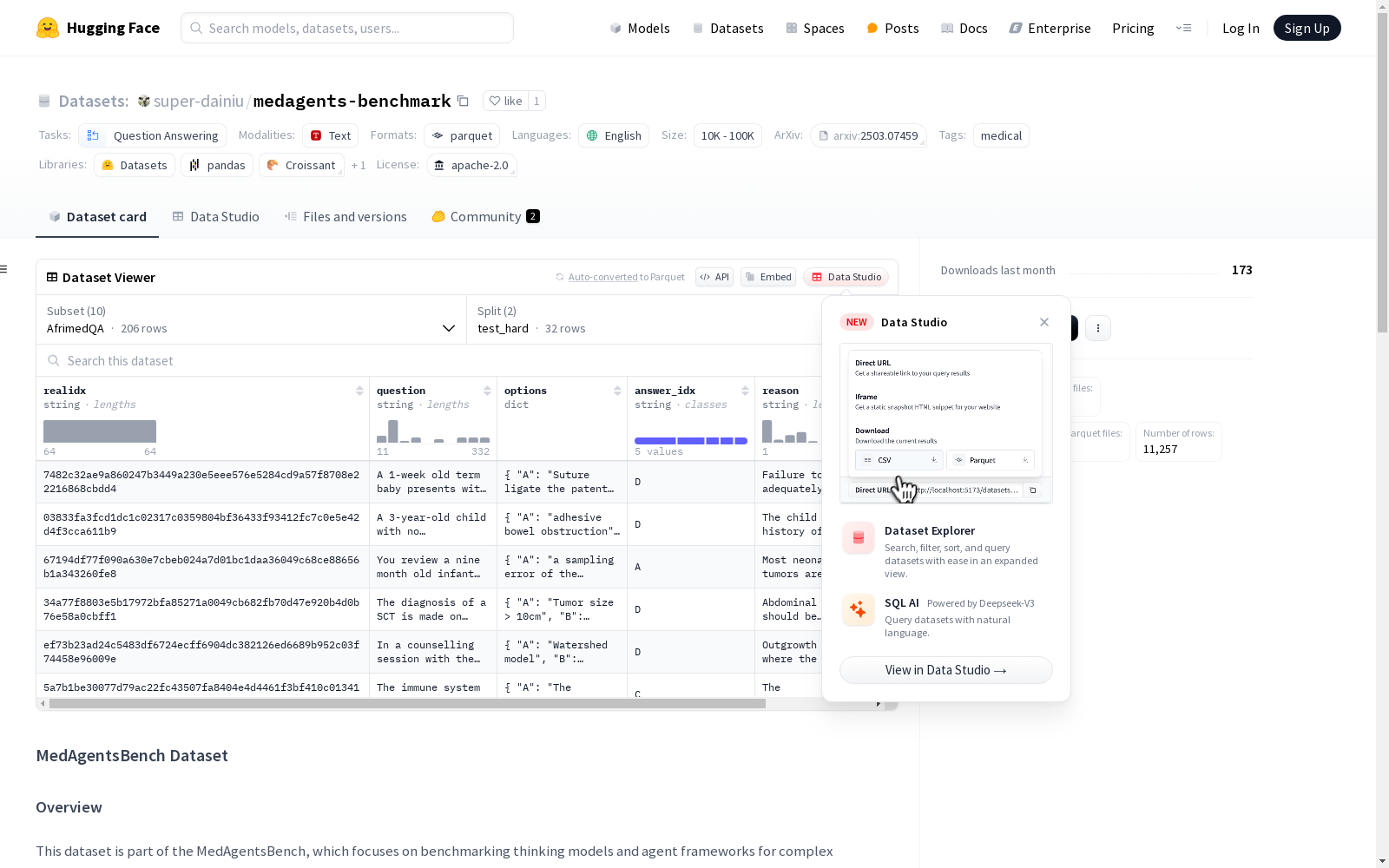Go to the Pricing page
This screenshot has width=1389, height=868.
(x=1133, y=28)
